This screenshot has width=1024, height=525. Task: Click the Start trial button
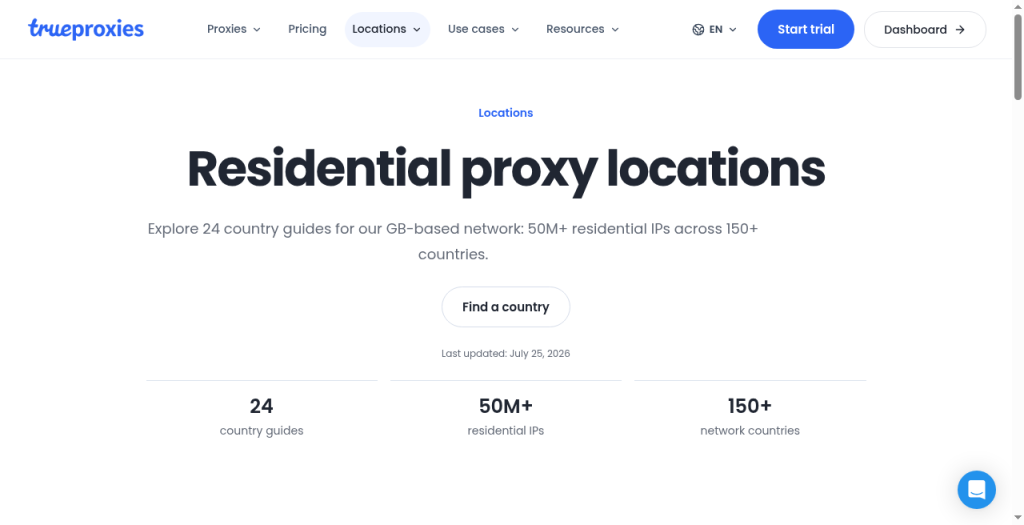(806, 29)
